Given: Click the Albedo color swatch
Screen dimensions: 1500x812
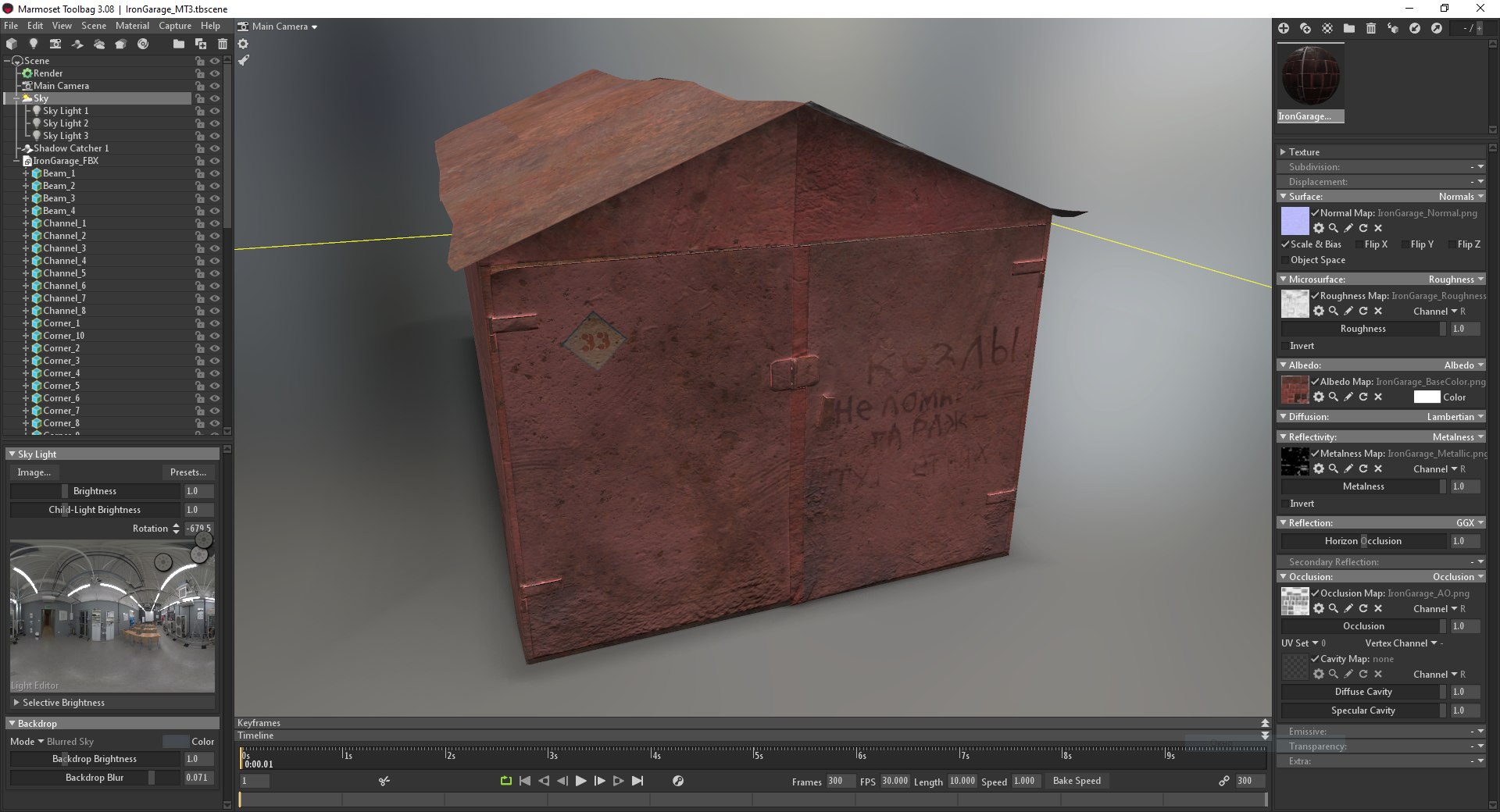Looking at the screenshot, I should (1427, 397).
